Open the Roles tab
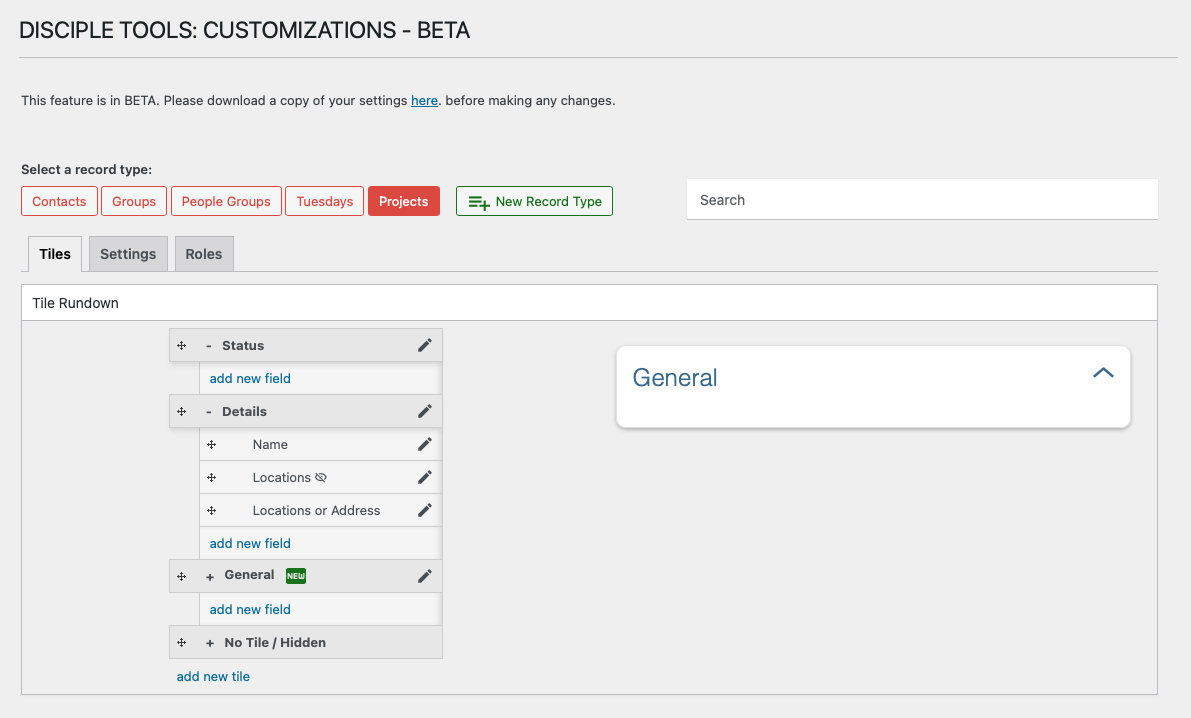1191x718 pixels. tap(204, 254)
